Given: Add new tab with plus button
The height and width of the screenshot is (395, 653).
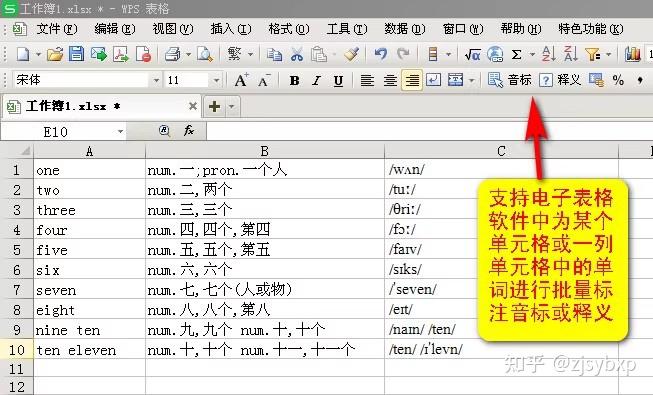Looking at the screenshot, I should click(214, 106).
